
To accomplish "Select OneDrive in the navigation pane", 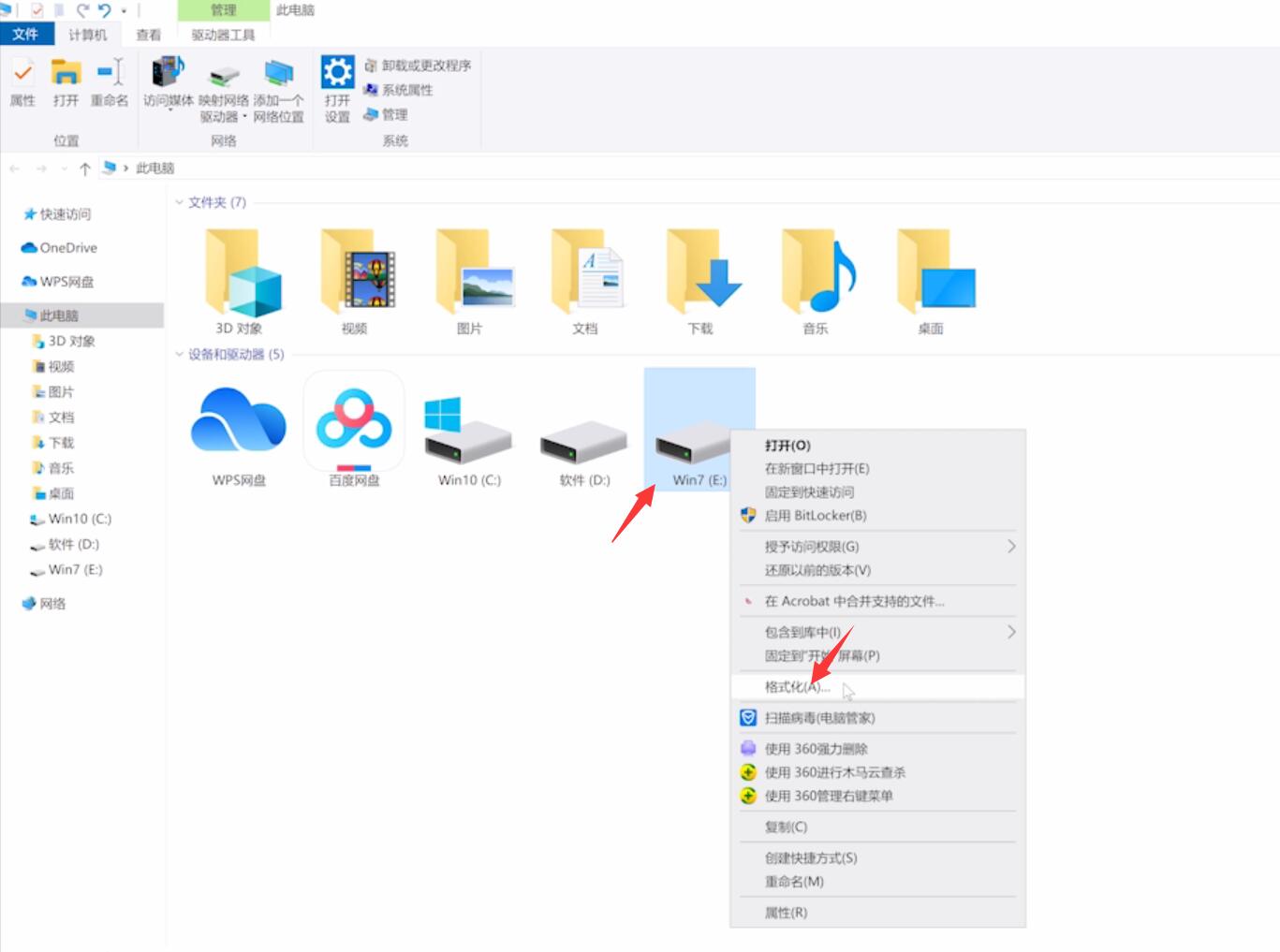I will point(59,248).
